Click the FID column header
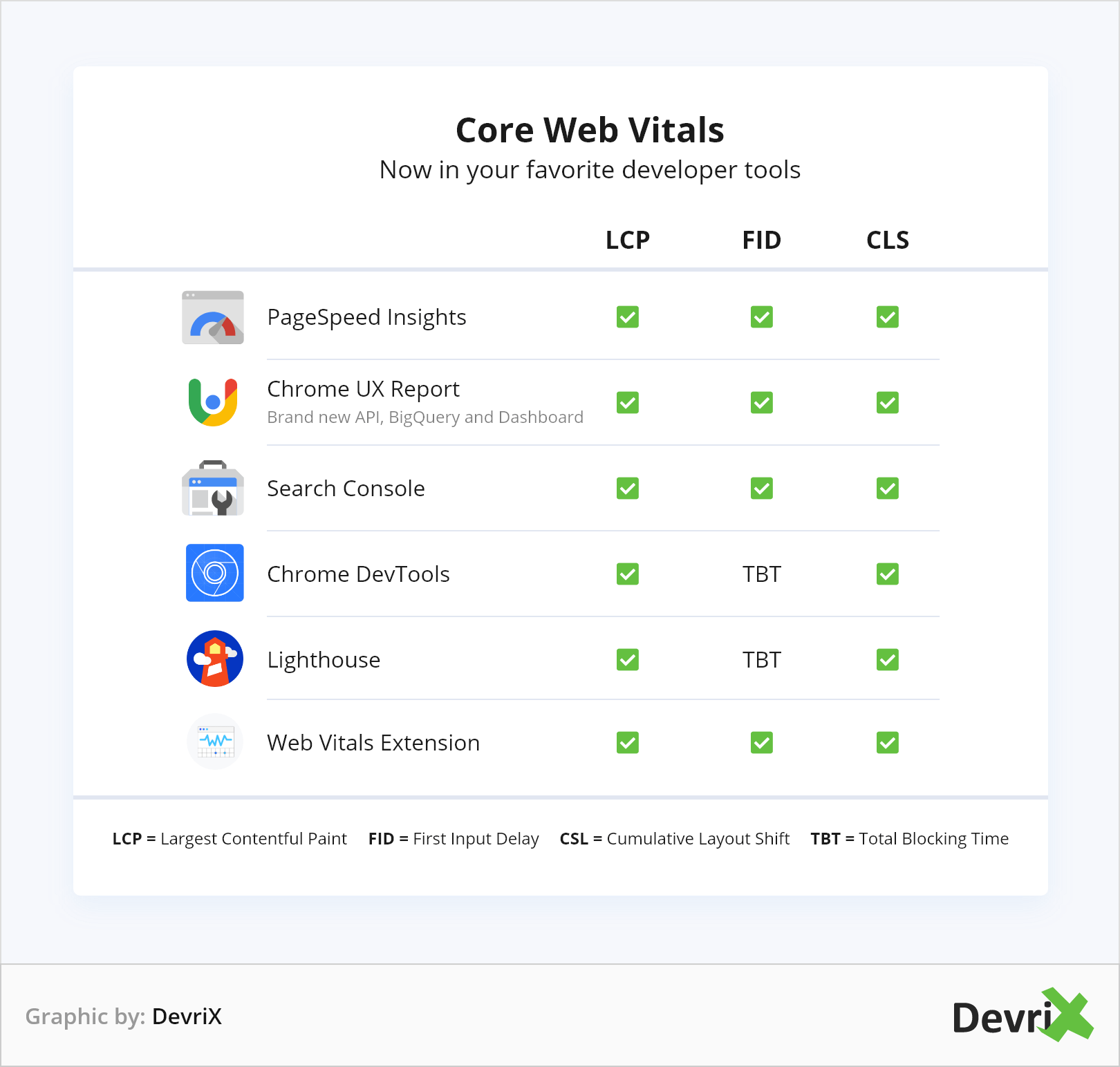Image resolution: width=1120 pixels, height=1067 pixels. (762, 240)
